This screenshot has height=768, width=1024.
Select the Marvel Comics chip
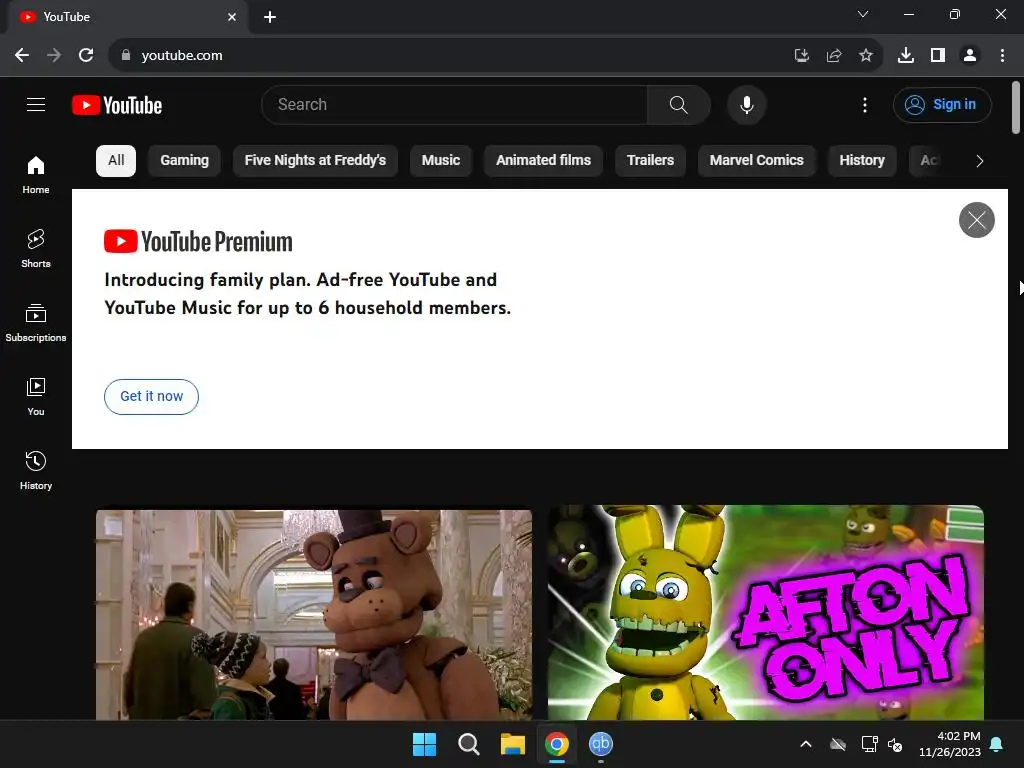point(757,161)
